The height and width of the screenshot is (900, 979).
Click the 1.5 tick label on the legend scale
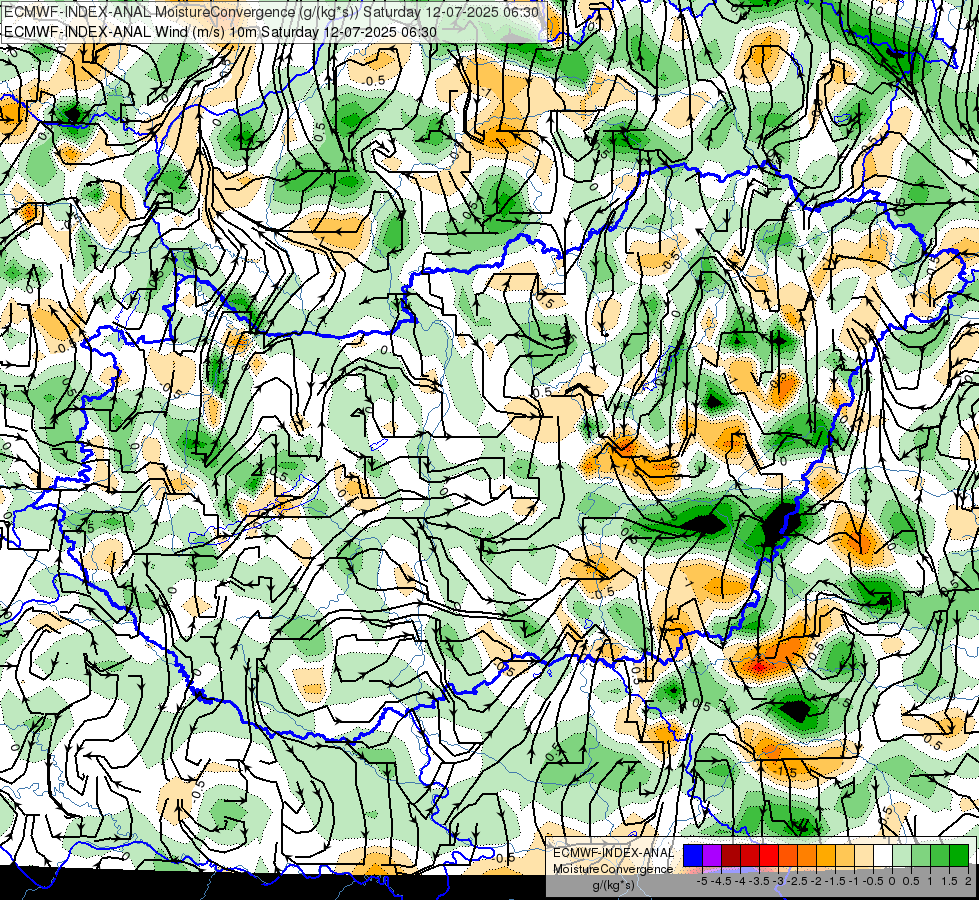[950, 881]
